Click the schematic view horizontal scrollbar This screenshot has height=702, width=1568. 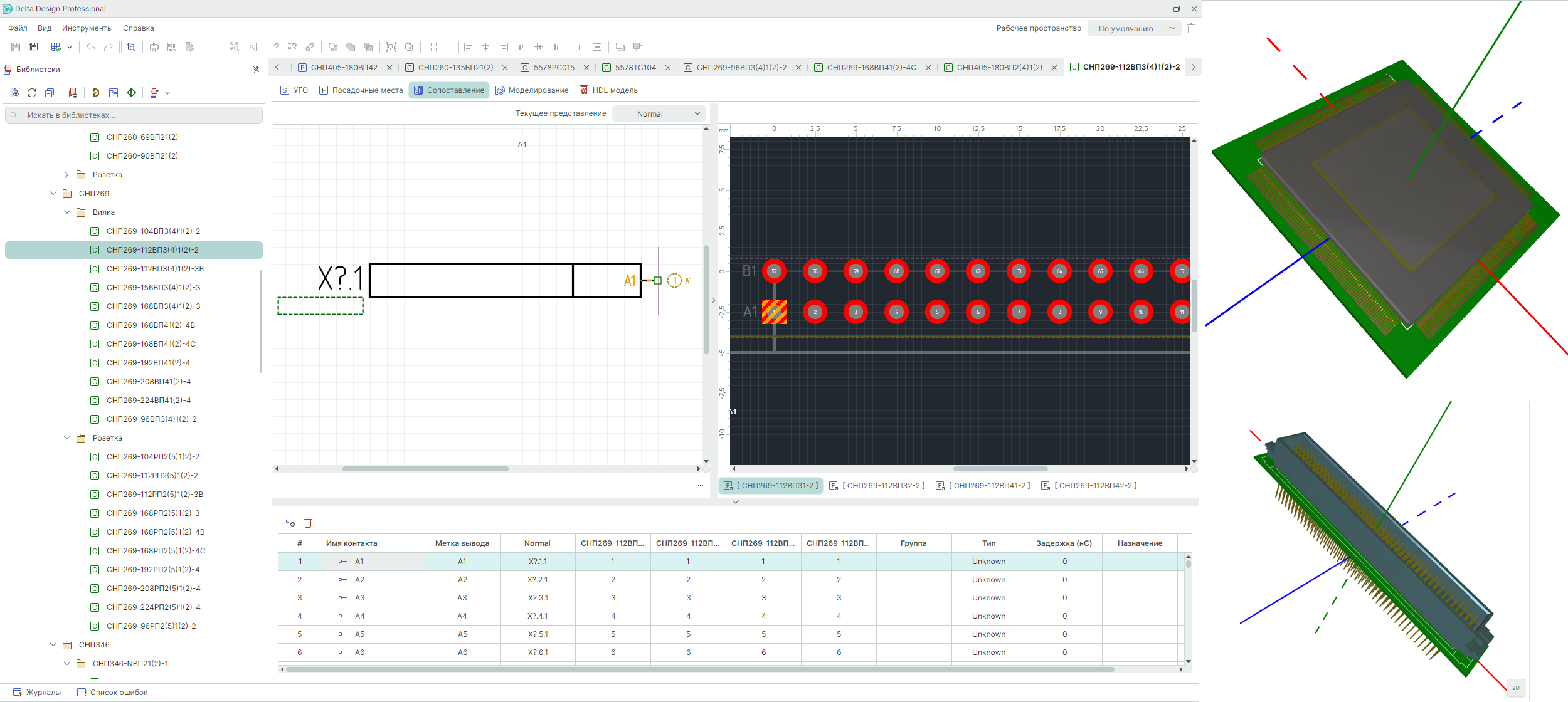pos(425,469)
